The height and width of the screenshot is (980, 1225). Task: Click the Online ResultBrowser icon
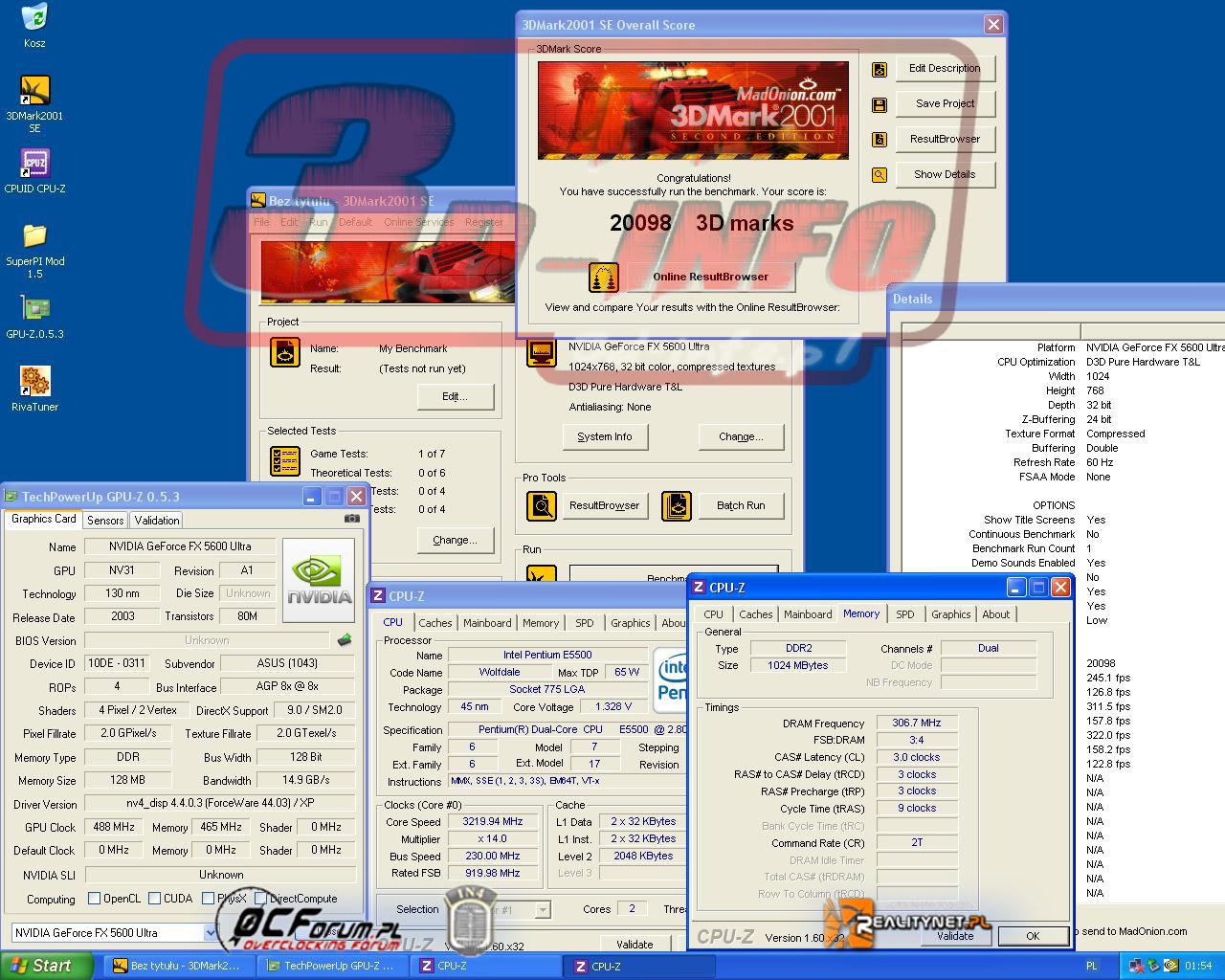click(x=604, y=278)
